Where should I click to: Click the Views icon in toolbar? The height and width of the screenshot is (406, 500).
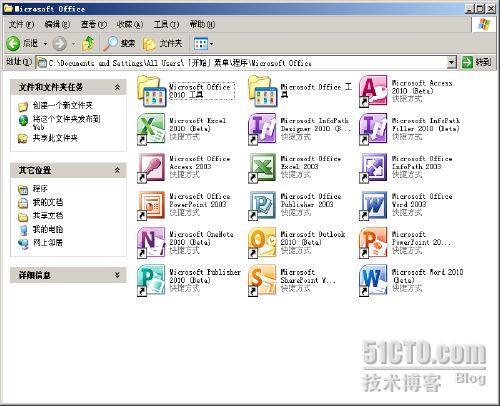(x=201, y=44)
